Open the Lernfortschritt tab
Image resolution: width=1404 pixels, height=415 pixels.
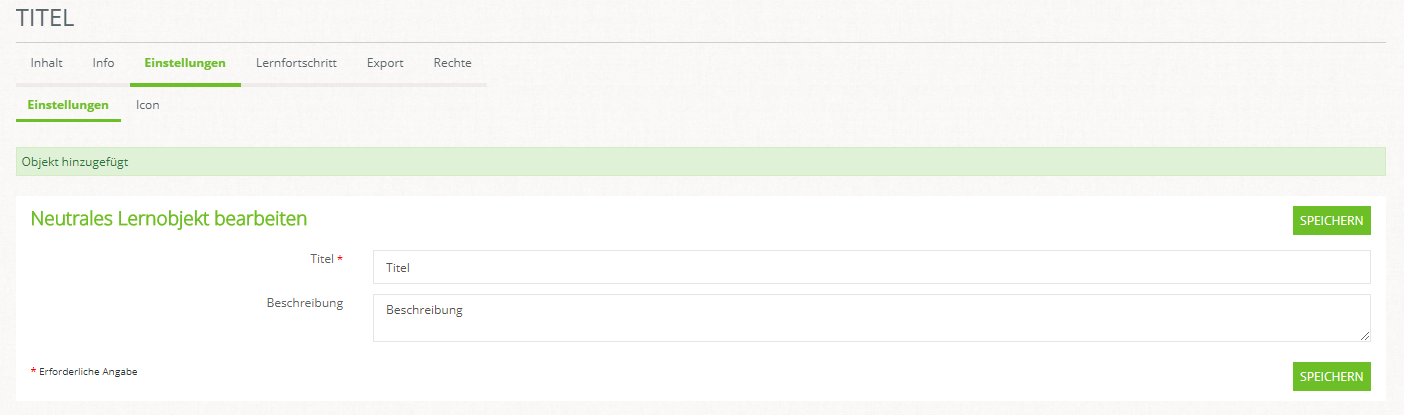point(296,63)
